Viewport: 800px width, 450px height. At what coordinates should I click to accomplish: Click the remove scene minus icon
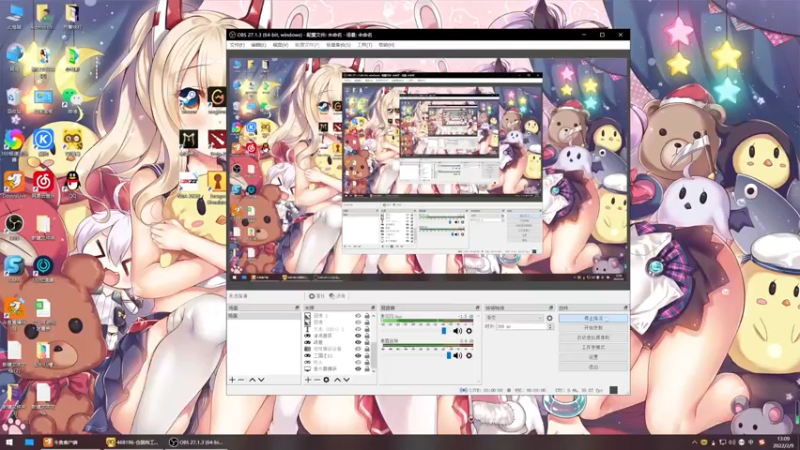241,380
